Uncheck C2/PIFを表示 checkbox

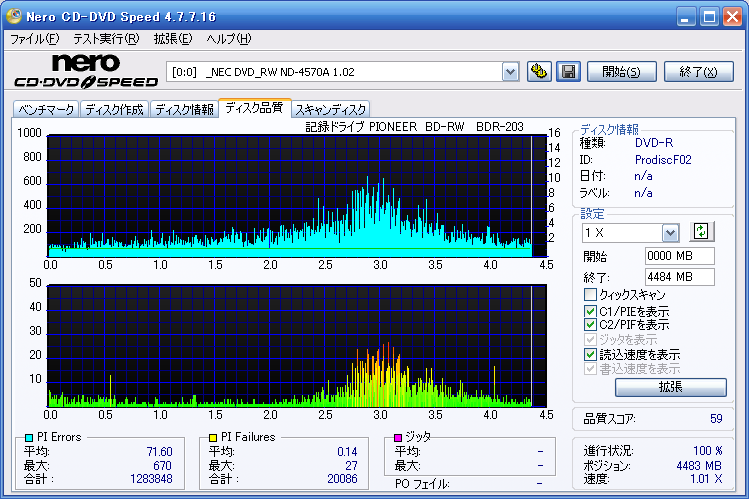click(x=590, y=325)
